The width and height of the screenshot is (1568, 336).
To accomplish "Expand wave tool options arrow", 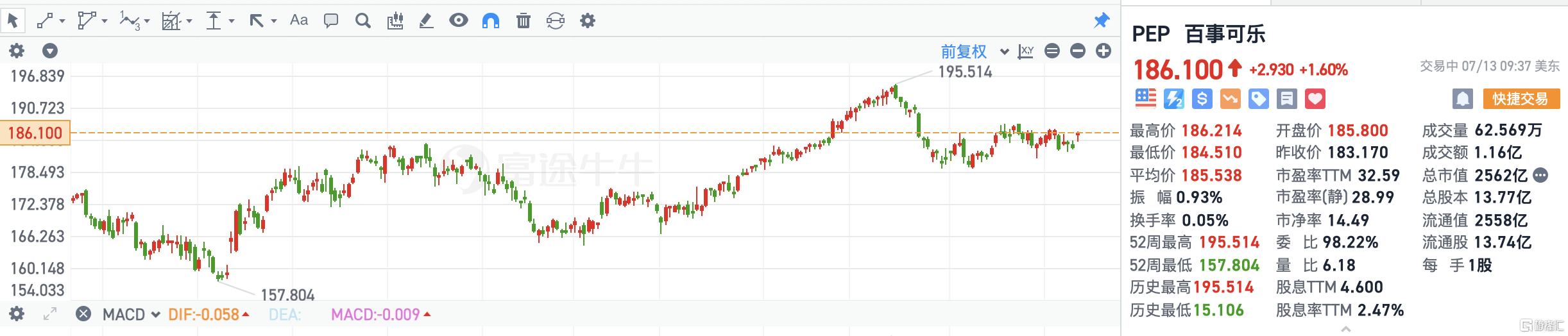I will [x=147, y=21].
